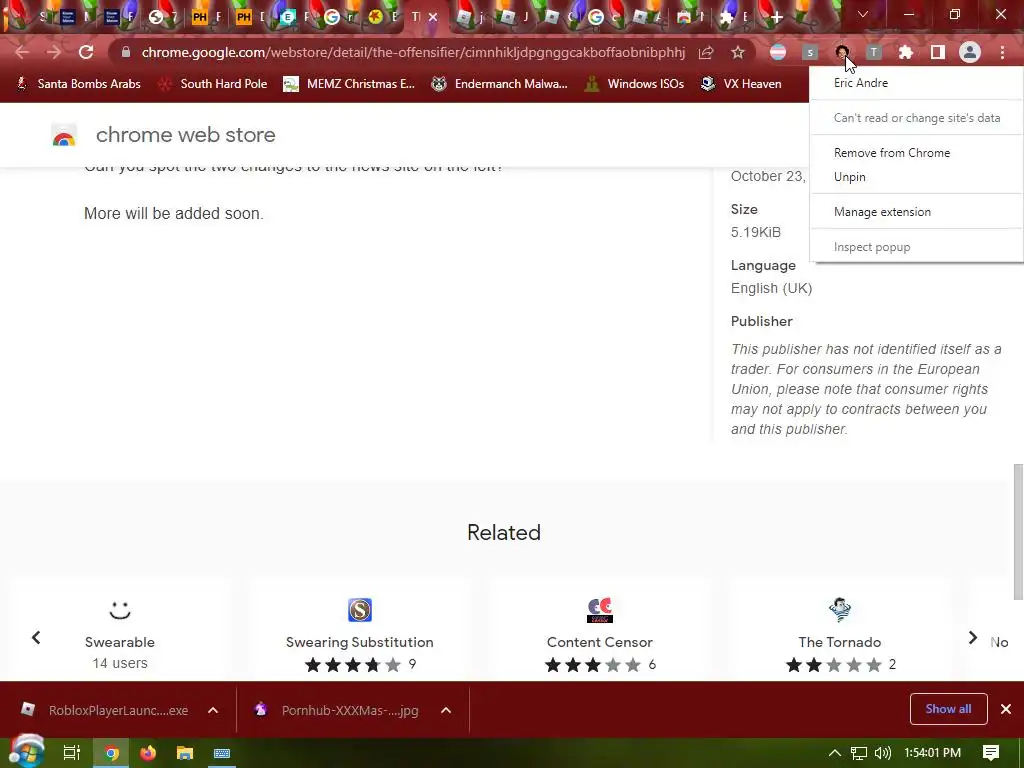Choose 'Remove from Chrome' menu entry
The image size is (1024, 768).
pyautogui.click(x=916, y=153)
